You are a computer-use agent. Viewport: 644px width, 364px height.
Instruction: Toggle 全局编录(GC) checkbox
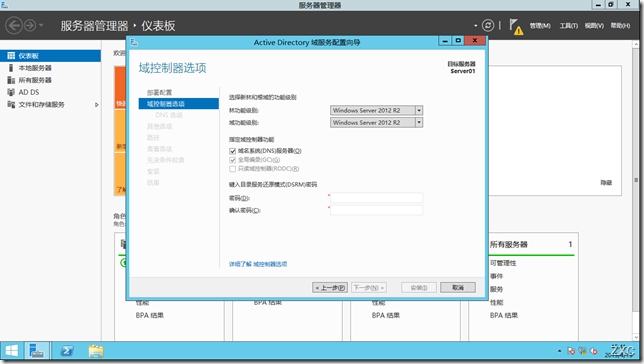[232, 160]
